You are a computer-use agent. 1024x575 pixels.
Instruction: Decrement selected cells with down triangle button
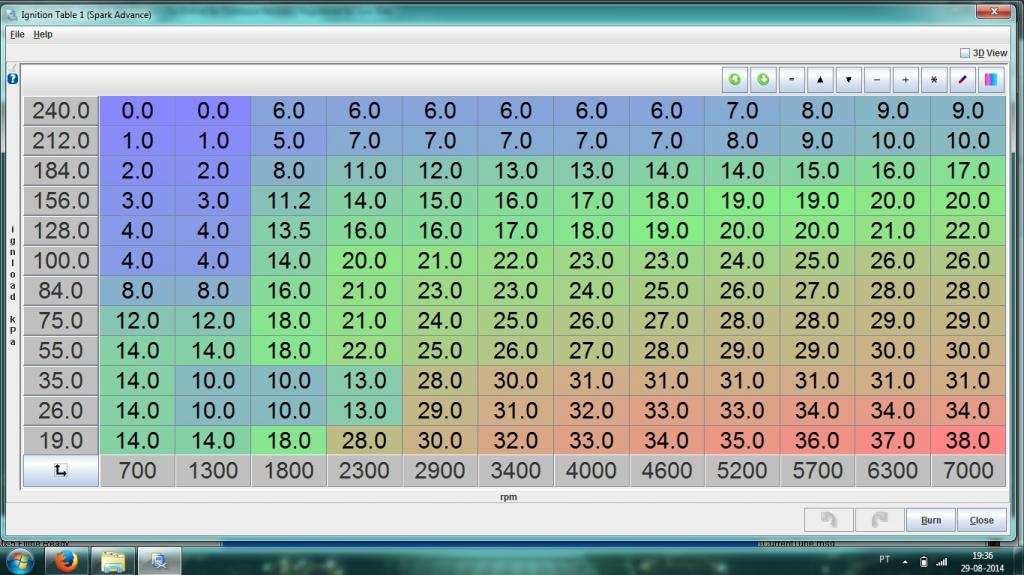(x=848, y=80)
